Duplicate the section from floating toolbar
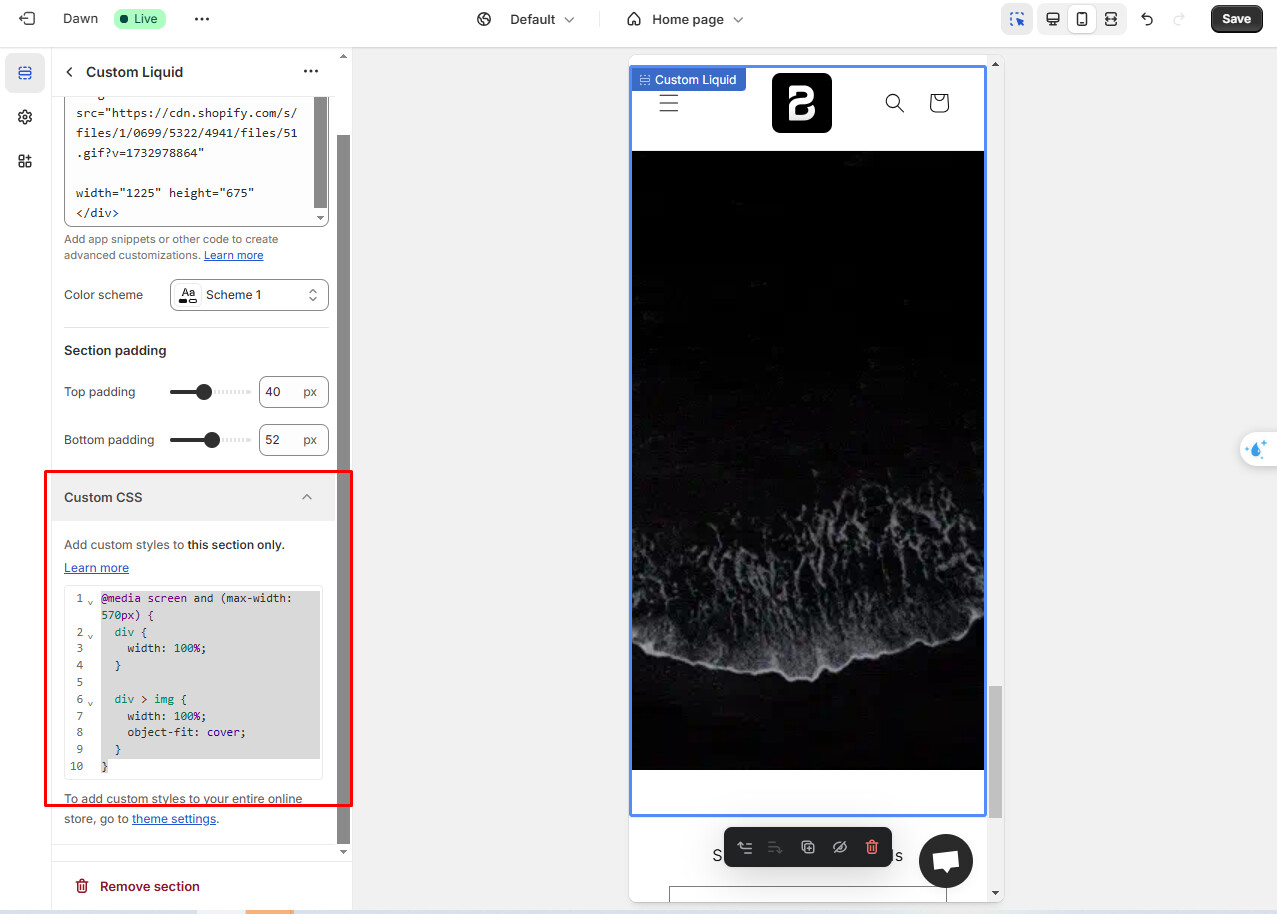This screenshot has width=1277, height=914. 808,847
